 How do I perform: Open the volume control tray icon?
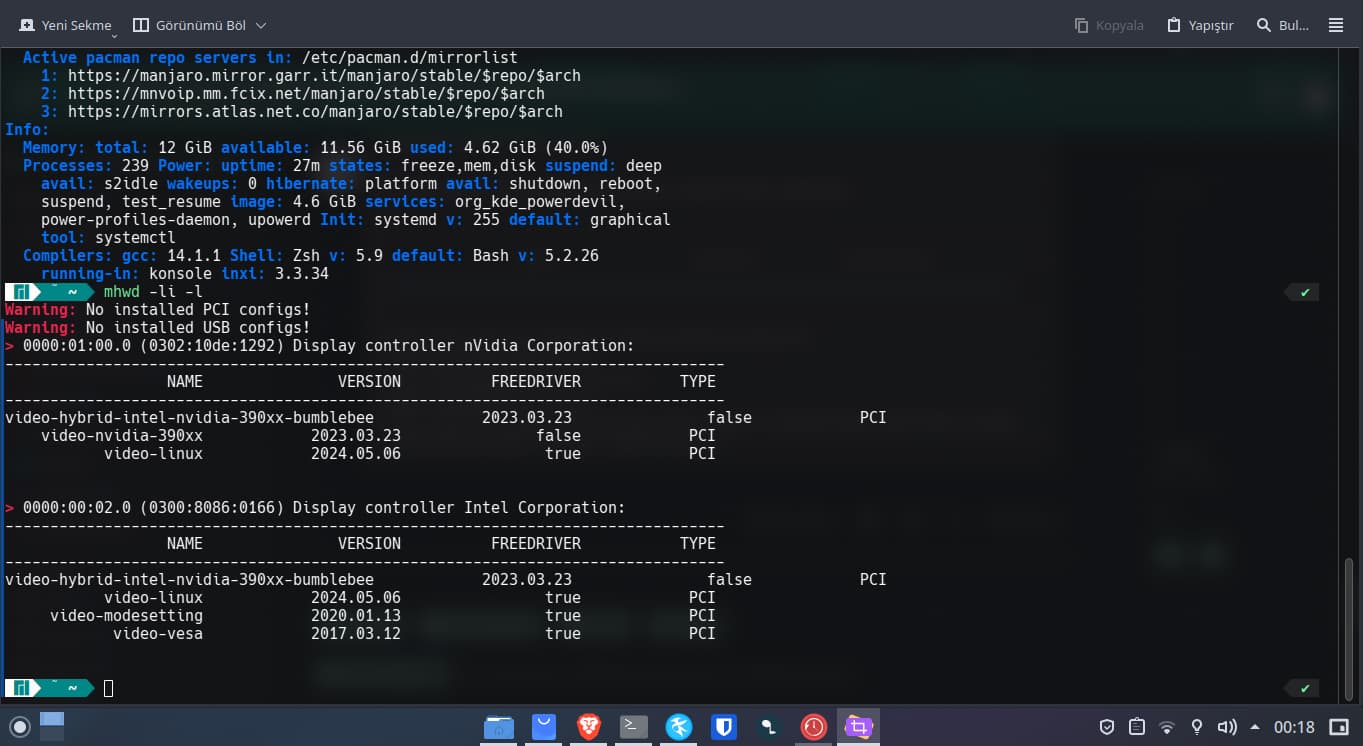[1227, 727]
